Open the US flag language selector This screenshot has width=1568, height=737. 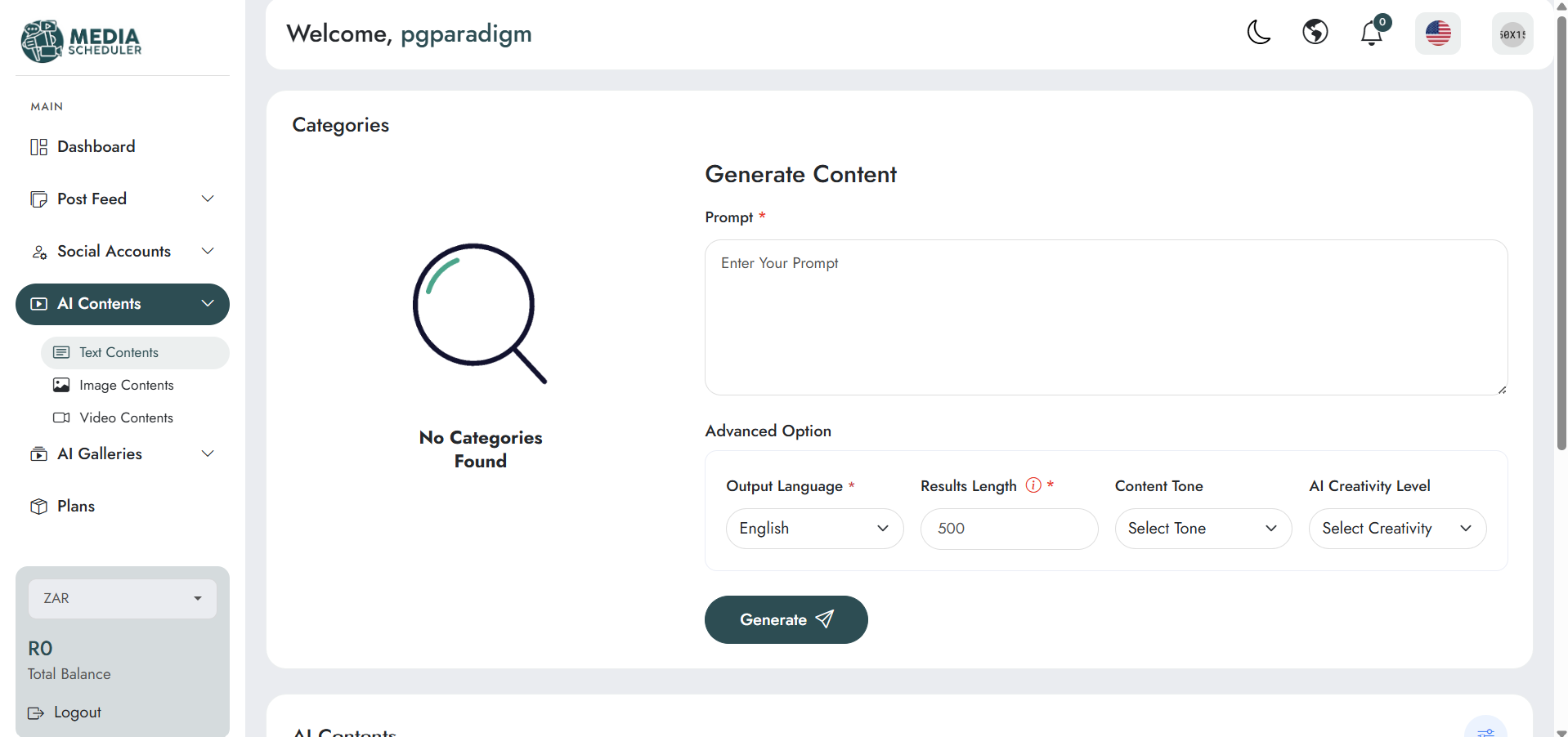1438,33
